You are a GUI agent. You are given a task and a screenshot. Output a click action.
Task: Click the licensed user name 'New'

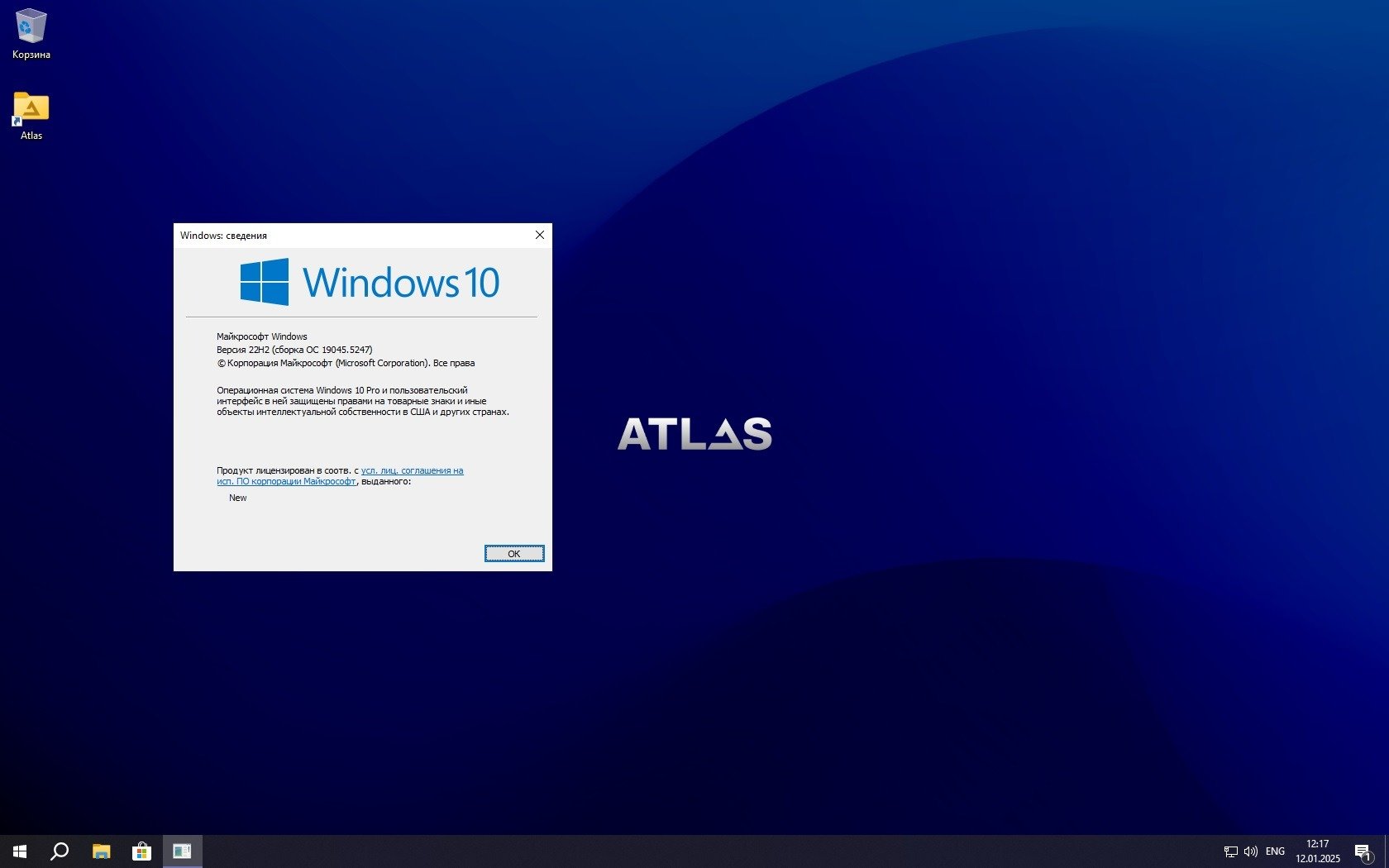coord(238,498)
